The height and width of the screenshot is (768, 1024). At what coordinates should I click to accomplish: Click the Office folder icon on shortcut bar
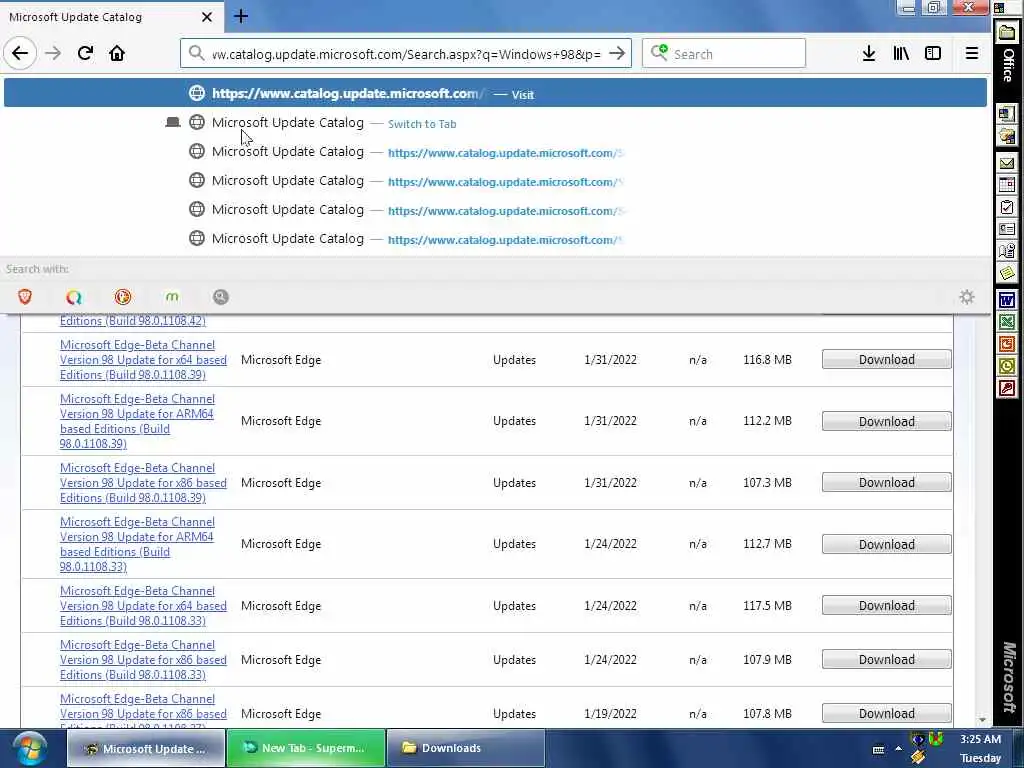coord(1006,32)
